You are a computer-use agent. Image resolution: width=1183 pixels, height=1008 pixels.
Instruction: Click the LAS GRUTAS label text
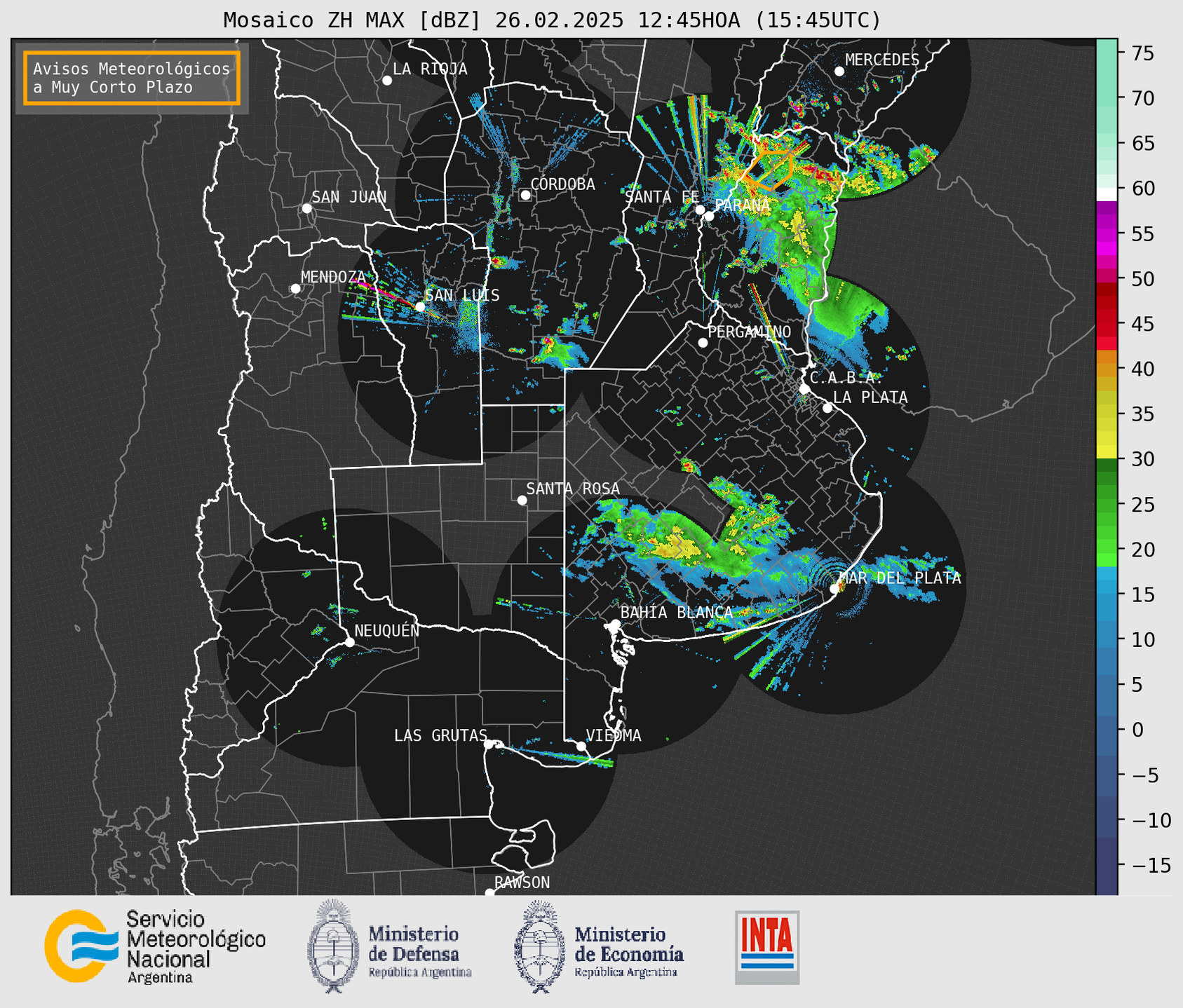pyautogui.click(x=440, y=735)
